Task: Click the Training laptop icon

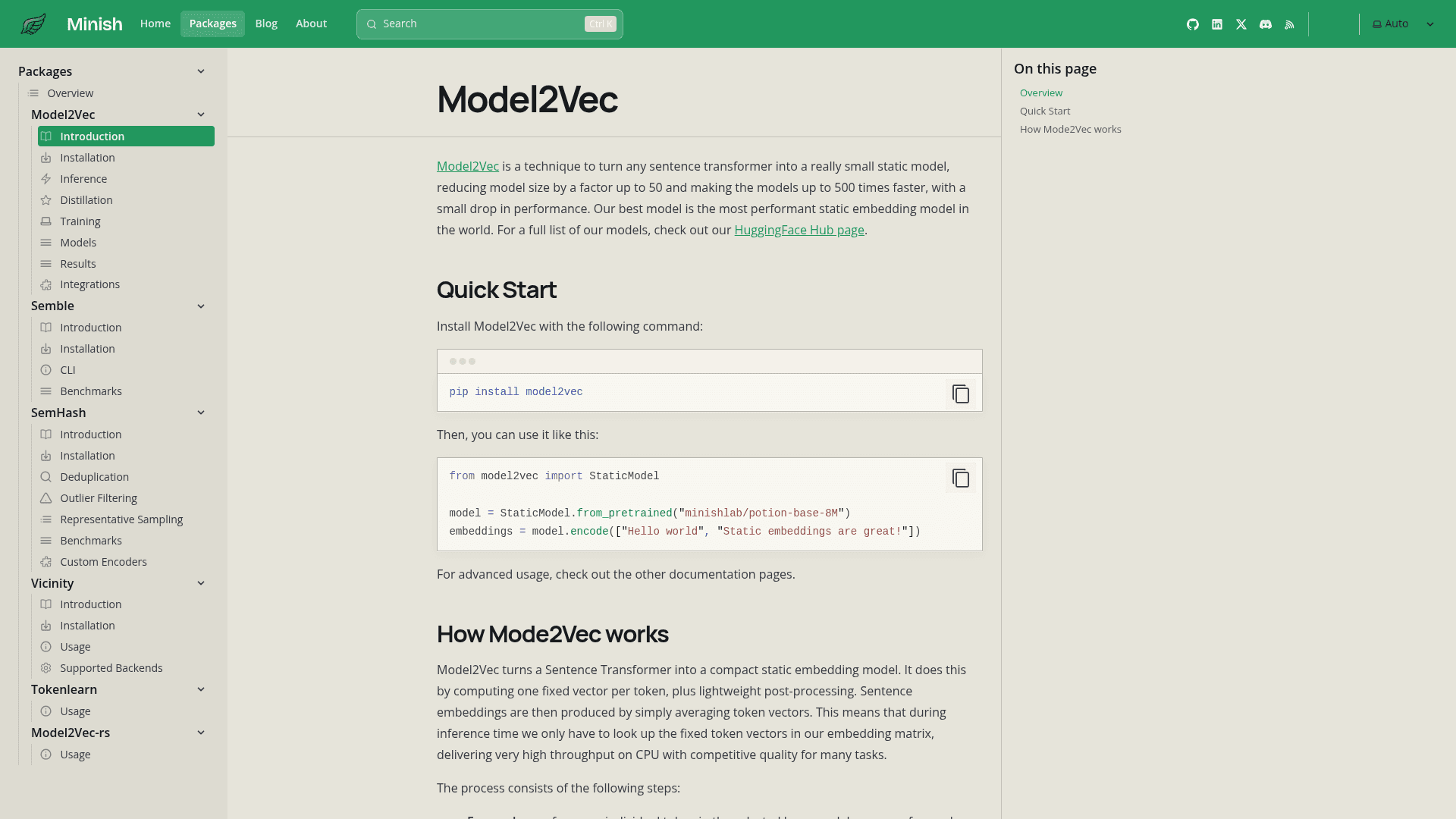Action: tap(46, 221)
